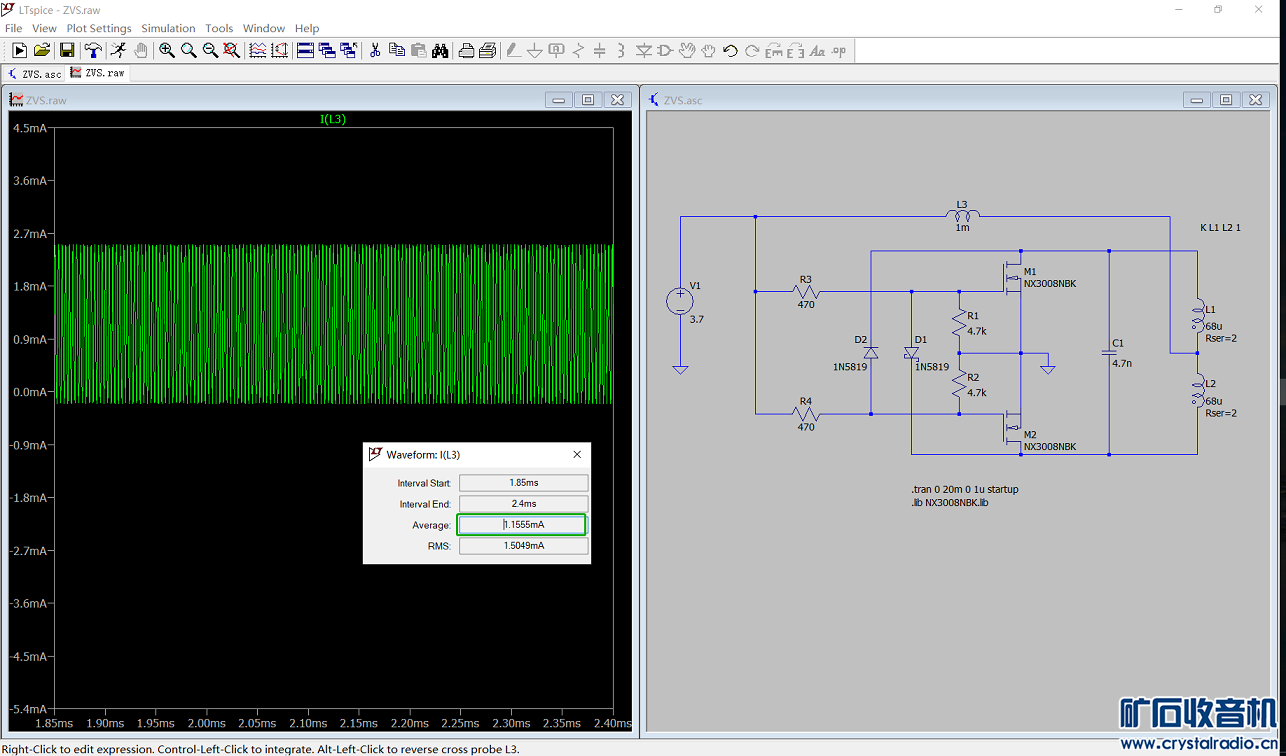Run the simulation with the running man icon
1286x756 pixels.
[118, 50]
